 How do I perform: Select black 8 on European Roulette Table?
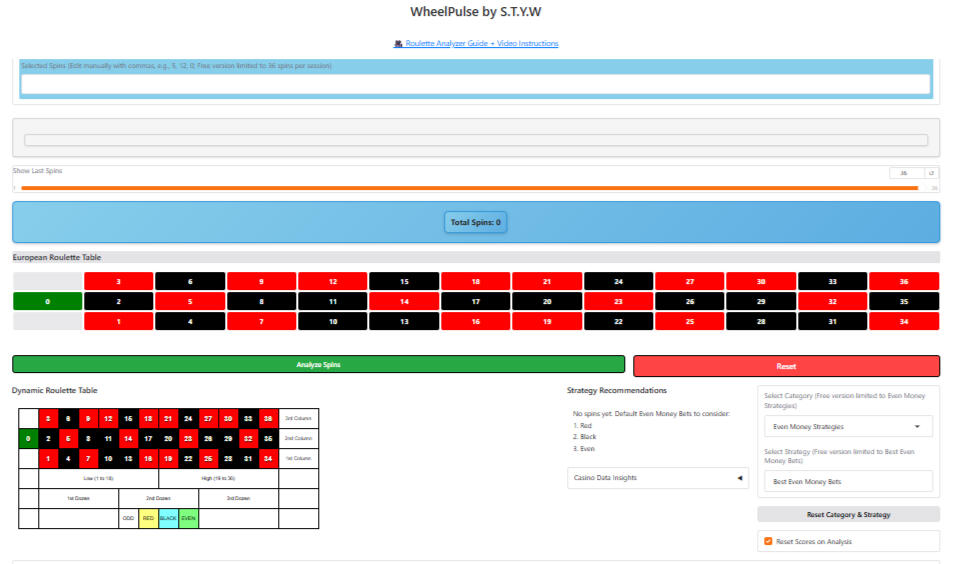coord(262,302)
